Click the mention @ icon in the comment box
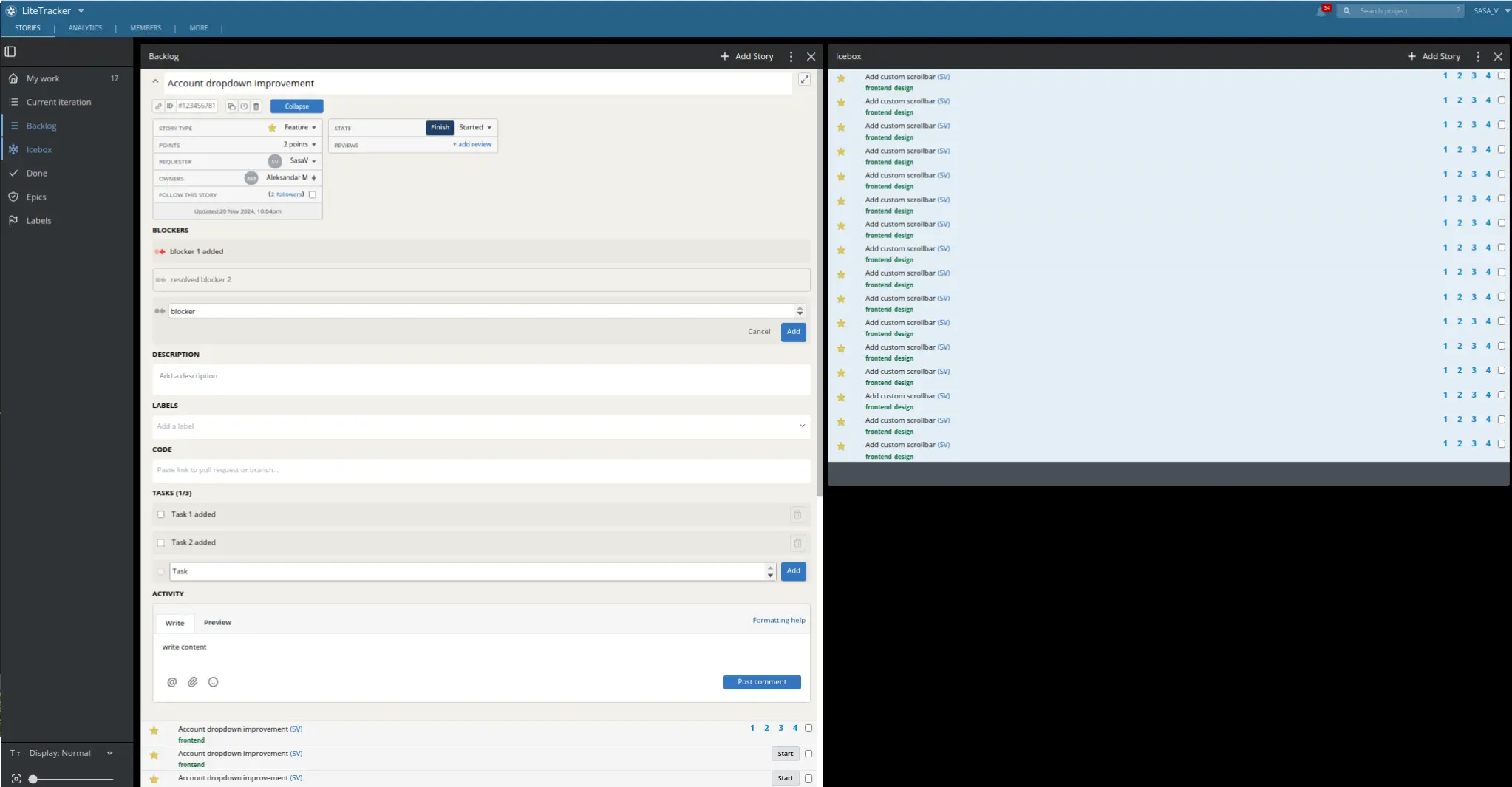This screenshot has height=787, width=1512. [x=171, y=682]
